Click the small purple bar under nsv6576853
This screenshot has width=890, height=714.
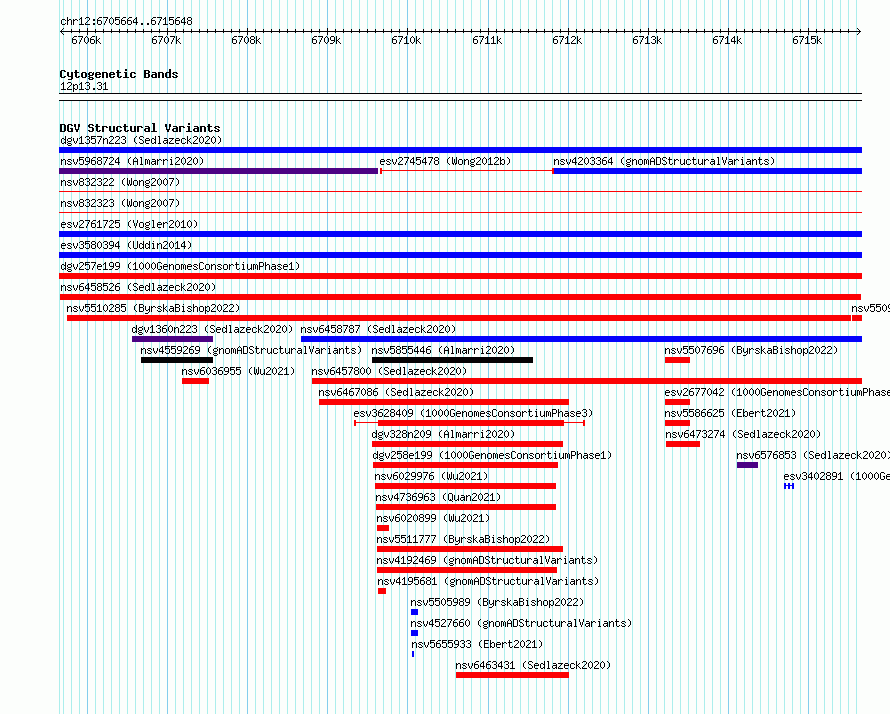pyautogui.click(x=748, y=465)
